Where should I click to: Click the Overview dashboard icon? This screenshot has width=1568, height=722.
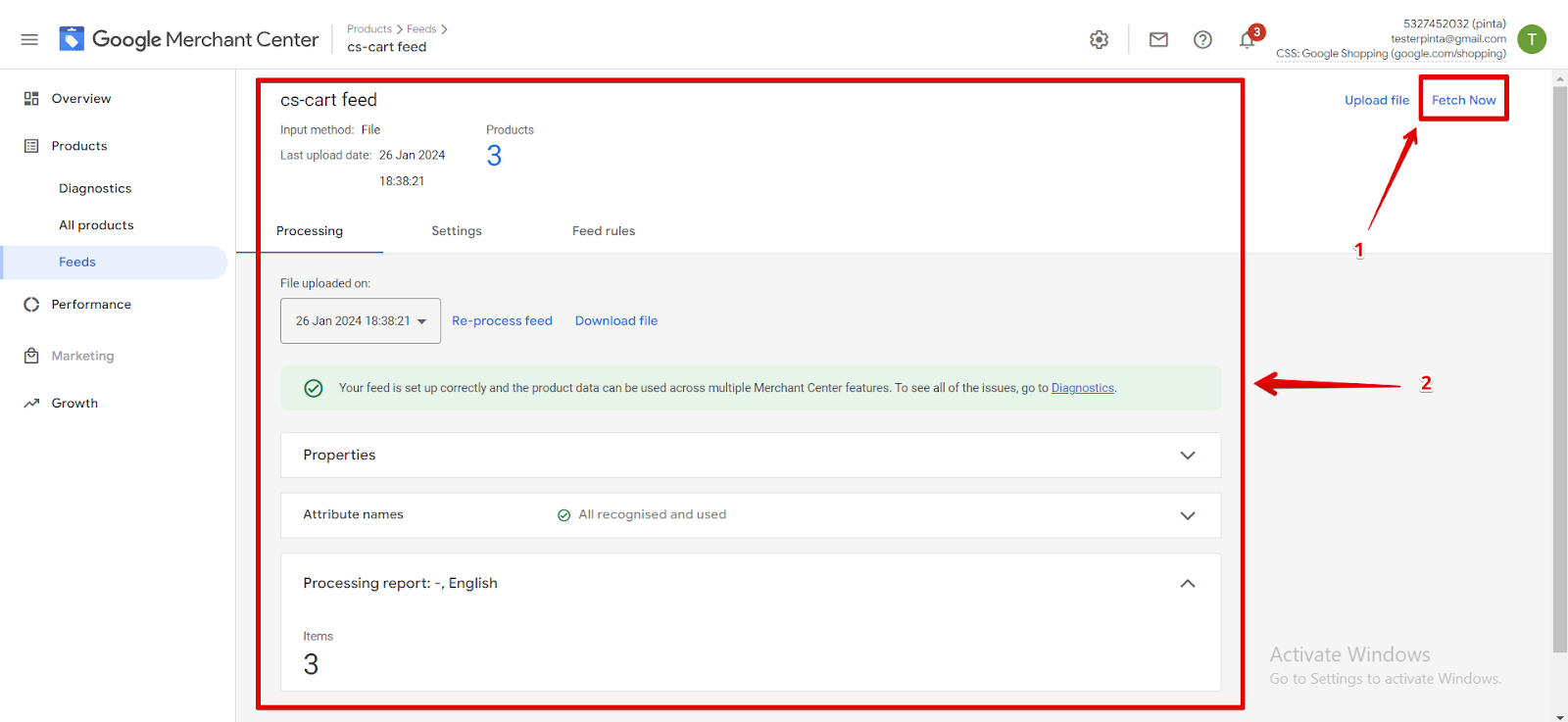click(31, 99)
